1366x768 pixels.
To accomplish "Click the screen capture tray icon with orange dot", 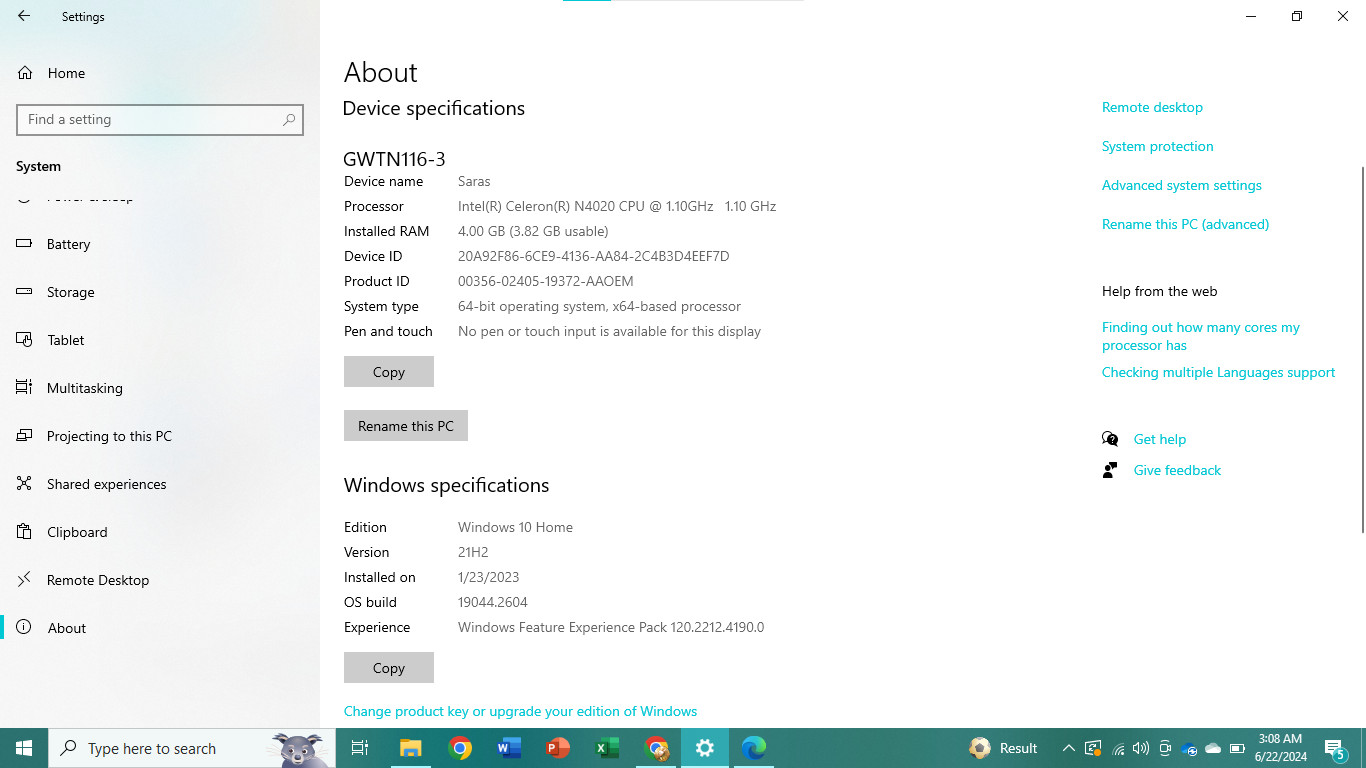I will (x=1093, y=748).
